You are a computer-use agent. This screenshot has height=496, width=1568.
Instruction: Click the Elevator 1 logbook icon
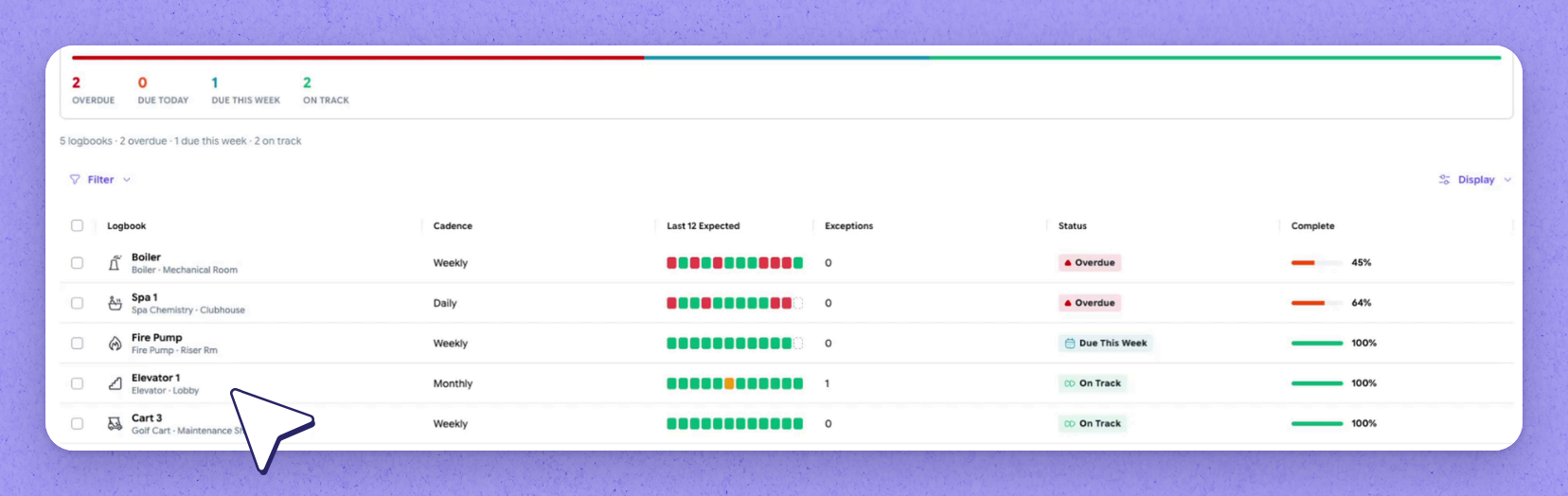tap(115, 383)
